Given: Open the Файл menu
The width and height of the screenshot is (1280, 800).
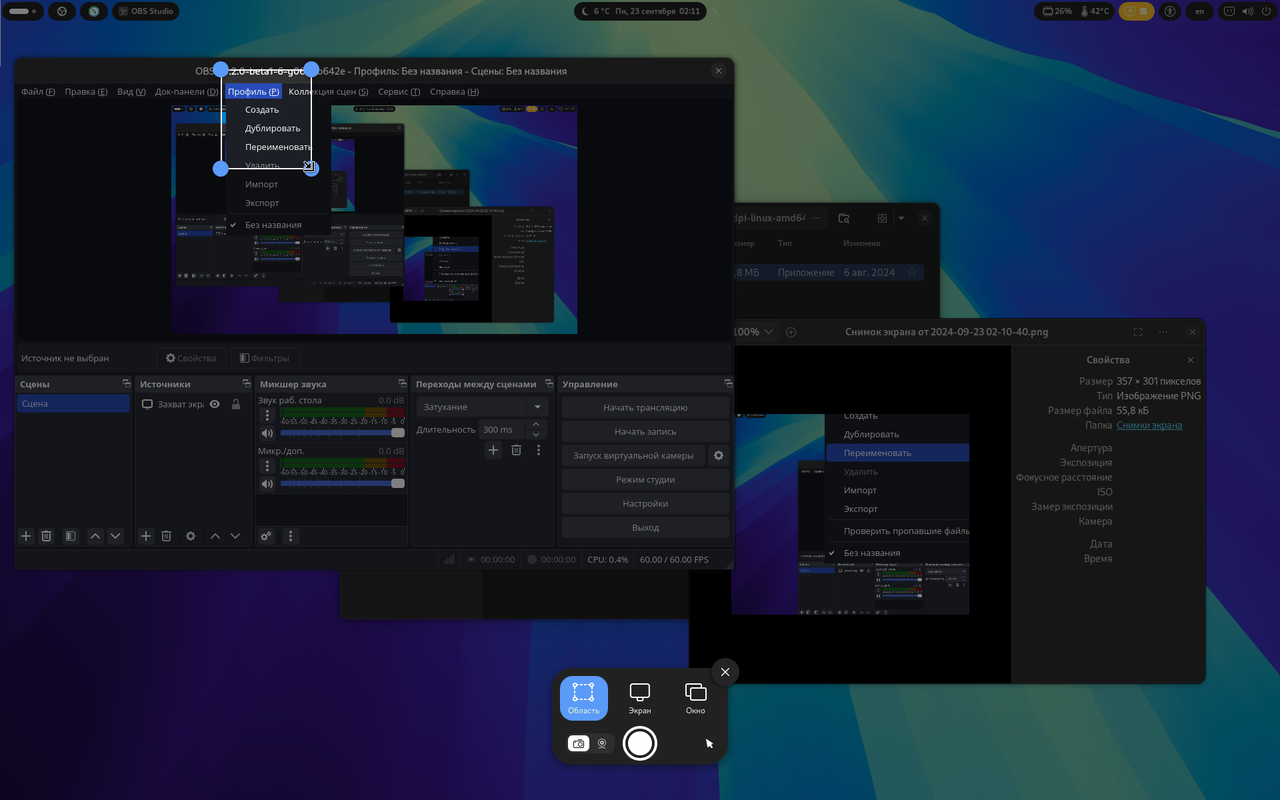Looking at the screenshot, I should (x=38, y=92).
